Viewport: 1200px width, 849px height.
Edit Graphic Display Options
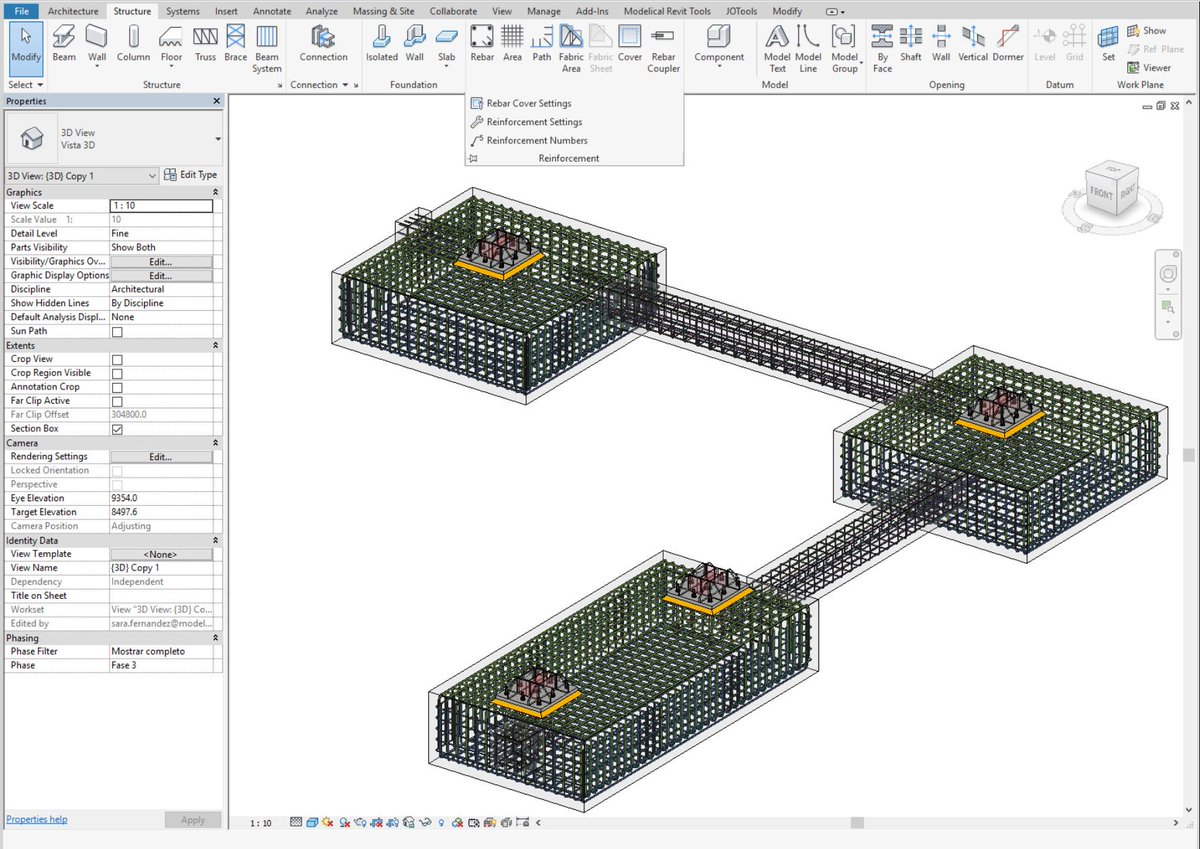161,275
